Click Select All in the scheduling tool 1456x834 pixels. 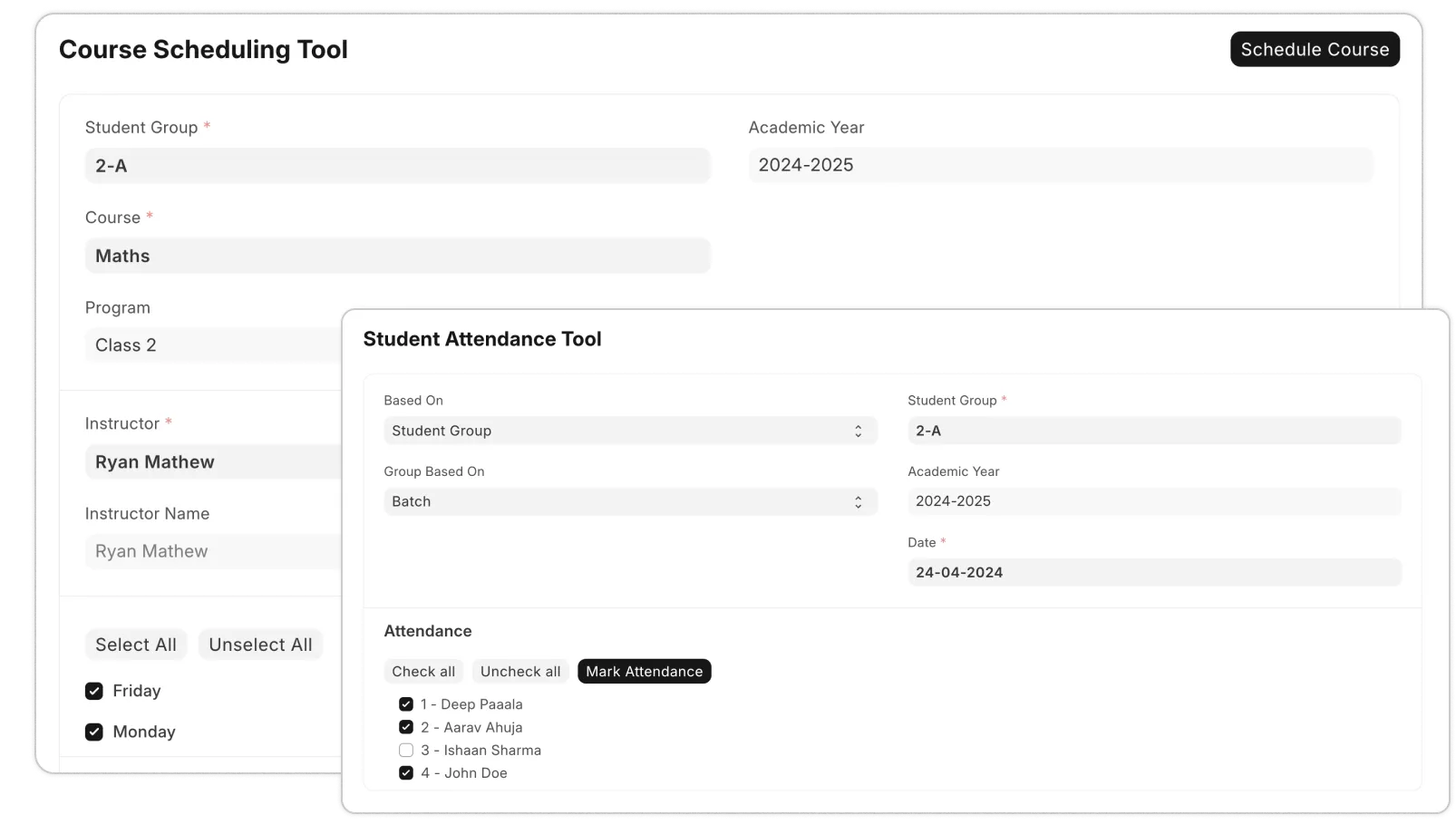(135, 645)
